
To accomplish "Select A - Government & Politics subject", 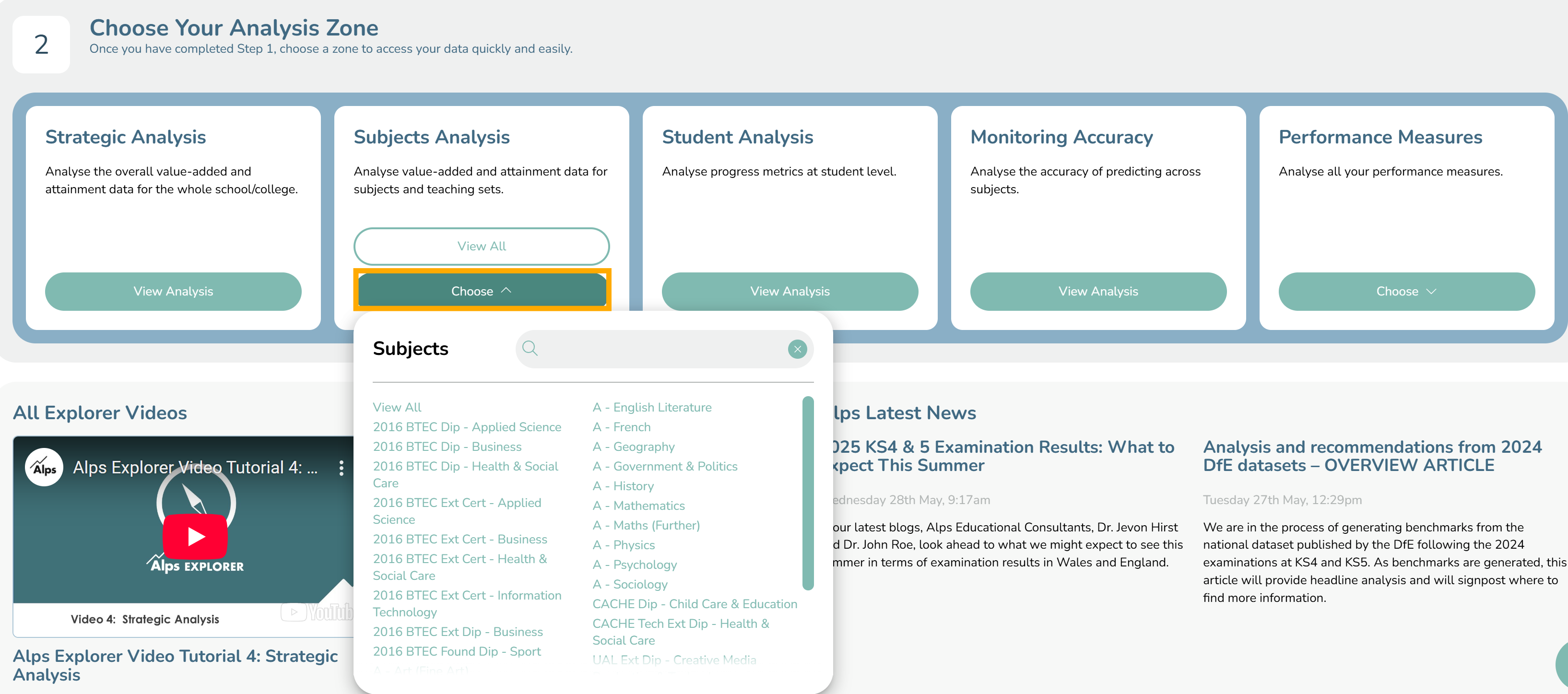I will (665, 466).
